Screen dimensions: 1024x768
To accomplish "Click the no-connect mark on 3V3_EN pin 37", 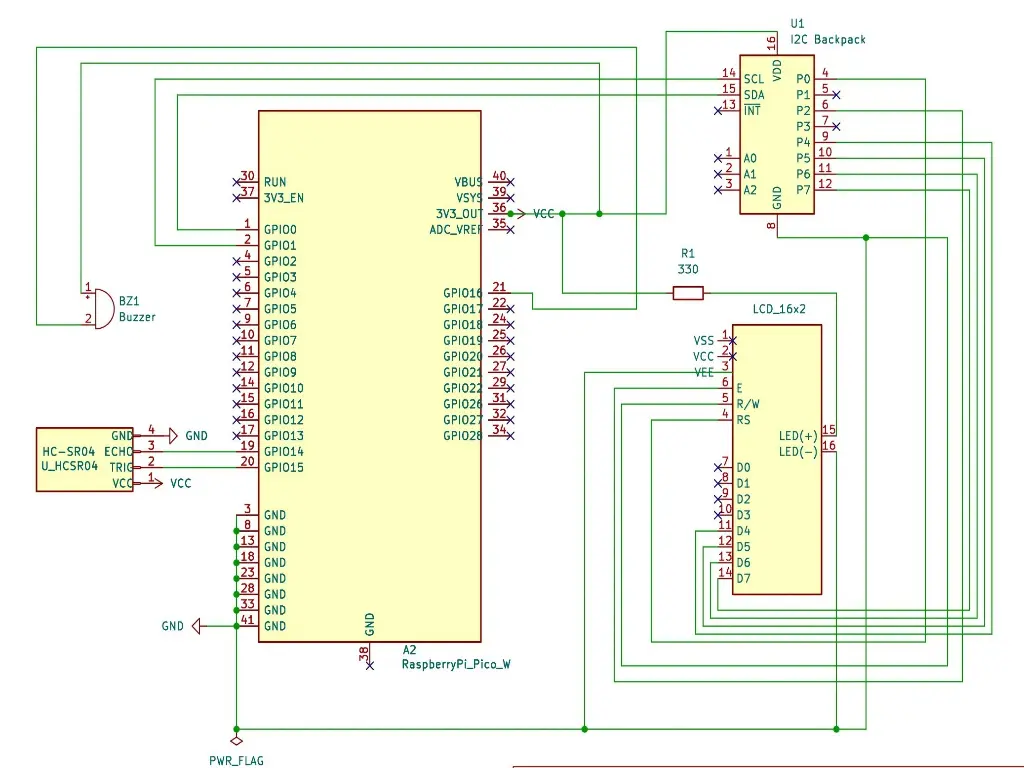I will point(236,198).
